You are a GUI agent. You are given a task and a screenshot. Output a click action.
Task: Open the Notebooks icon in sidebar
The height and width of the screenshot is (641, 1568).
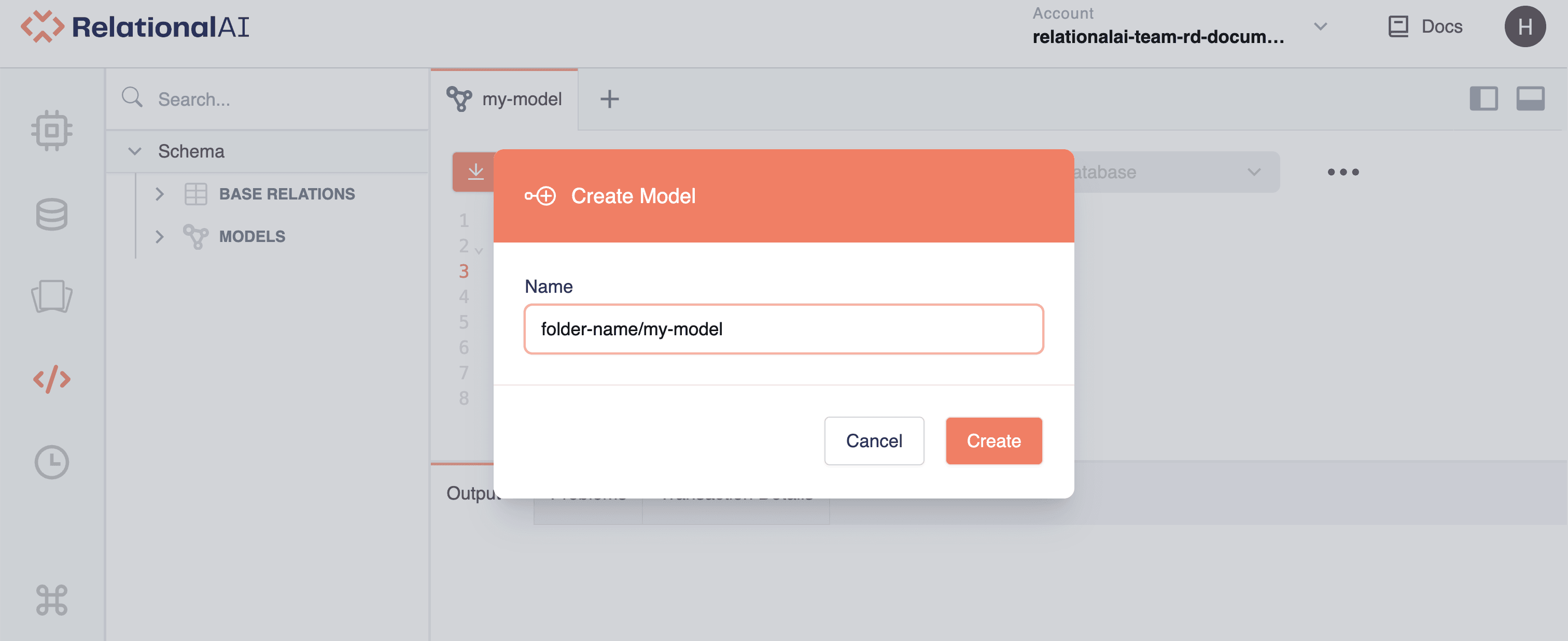(x=52, y=297)
